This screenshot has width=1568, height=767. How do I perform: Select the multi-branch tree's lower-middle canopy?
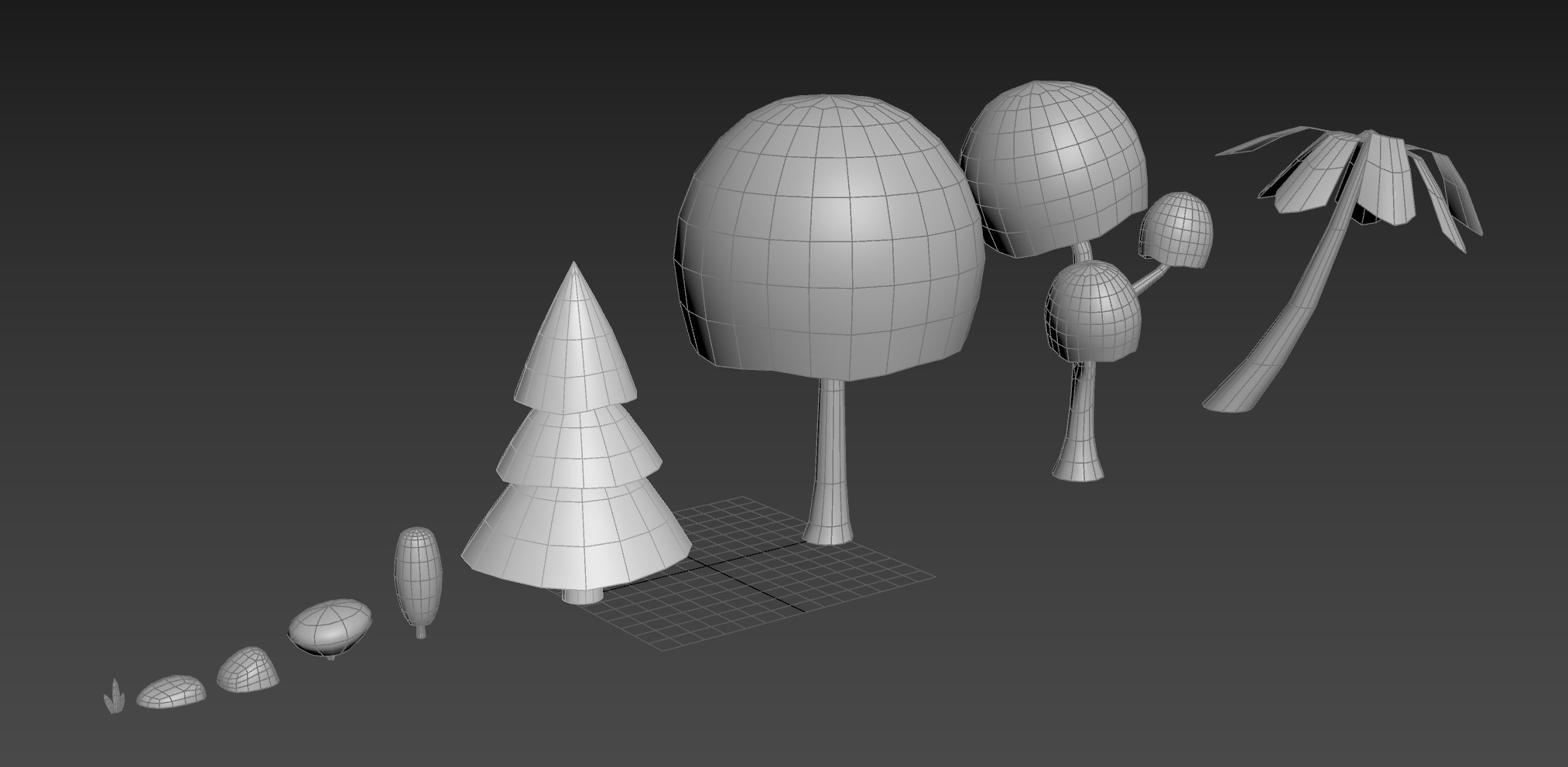pyautogui.click(x=1094, y=311)
